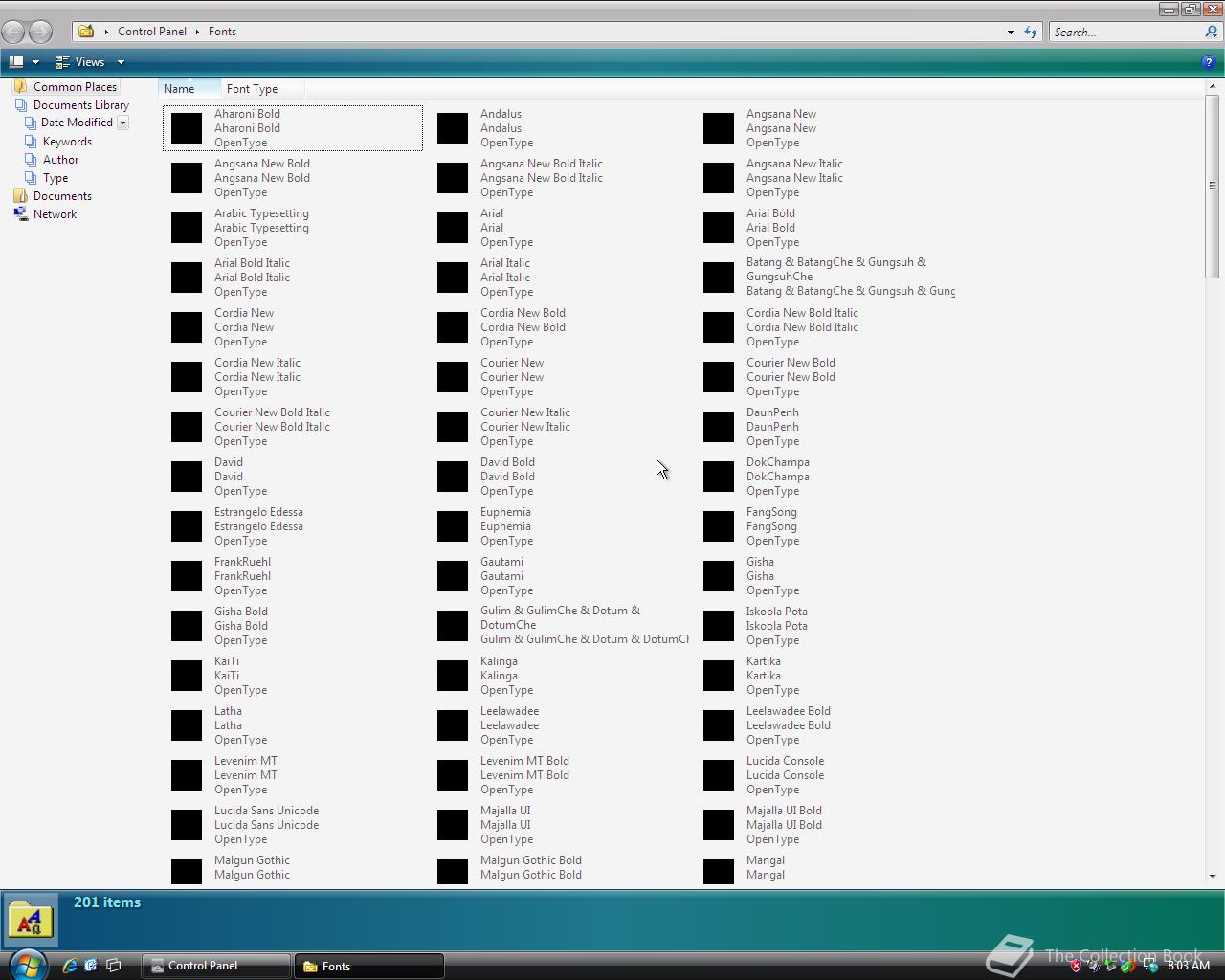
Task: Select the Malgun Gothic Bold font name
Action: pyautogui.click(x=530, y=860)
